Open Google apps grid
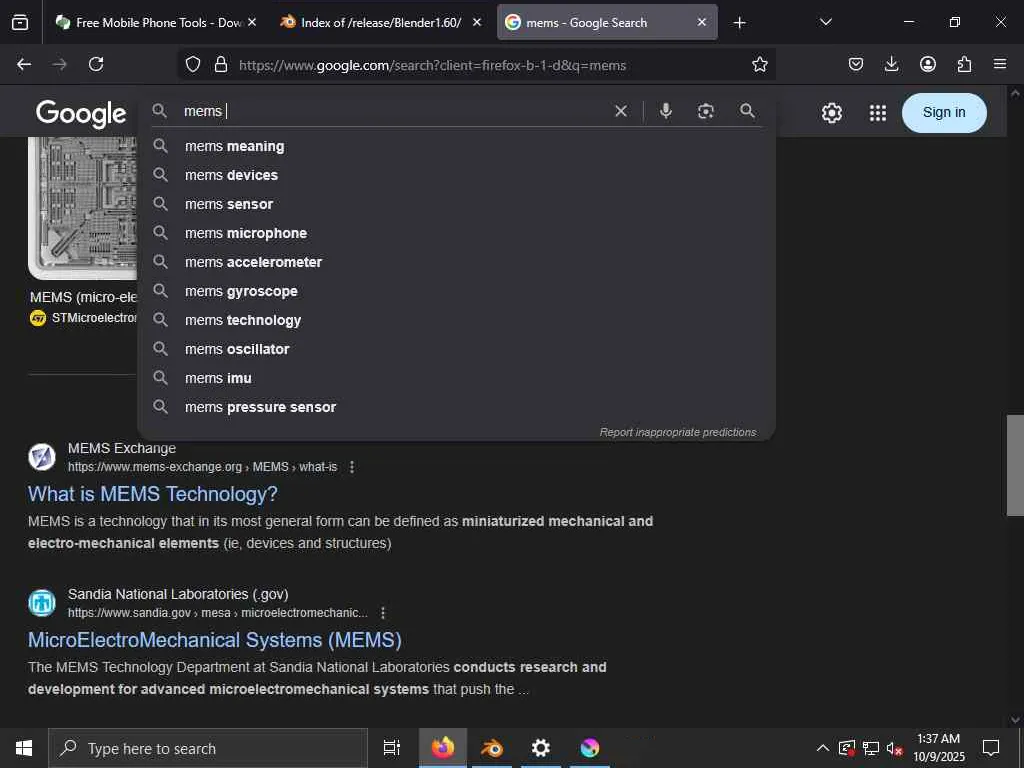The height and width of the screenshot is (768, 1024). (878, 113)
